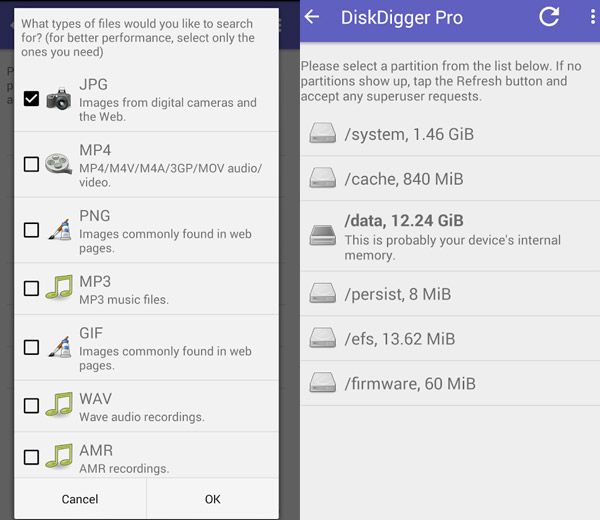This screenshot has height=520, width=600.
Task: Tap the /firmware partition drive icon
Action: (x=323, y=382)
